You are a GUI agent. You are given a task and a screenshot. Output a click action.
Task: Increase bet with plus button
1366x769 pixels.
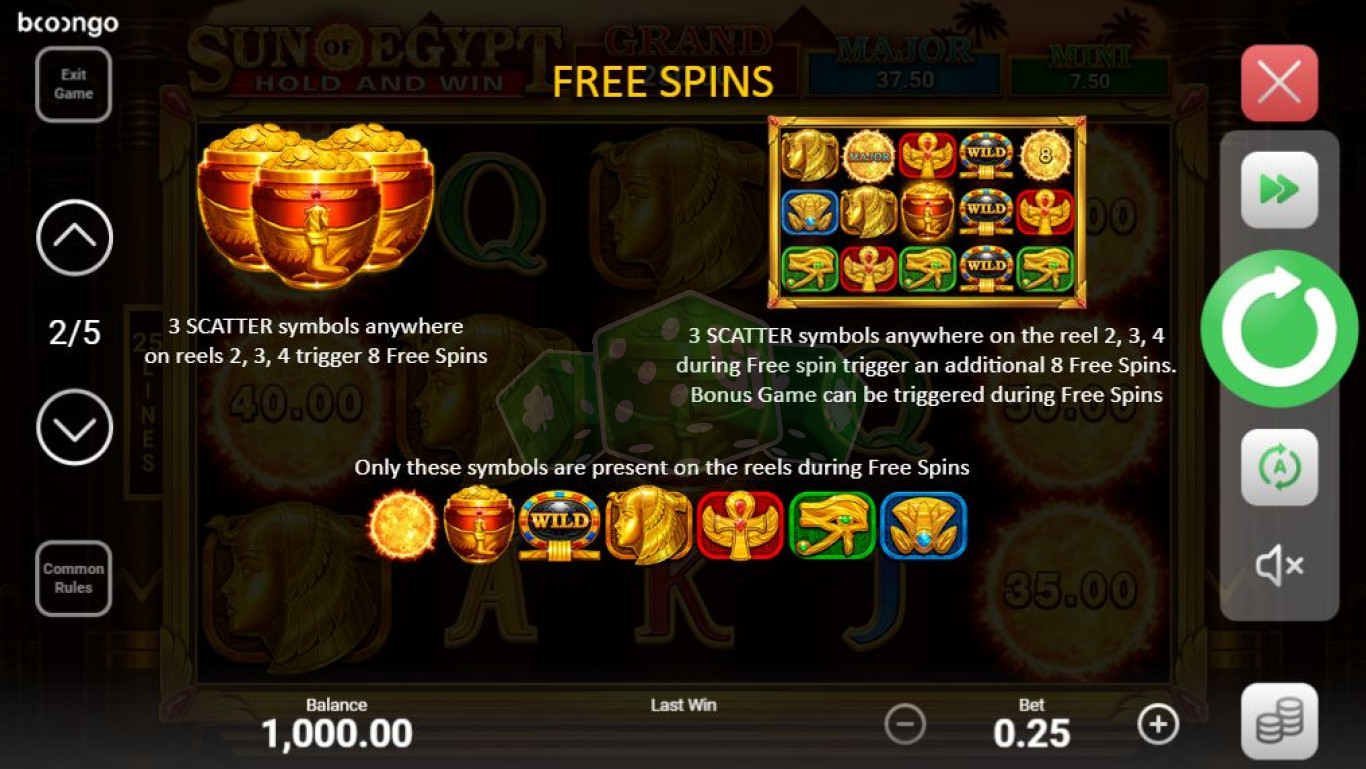tap(1158, 724)
